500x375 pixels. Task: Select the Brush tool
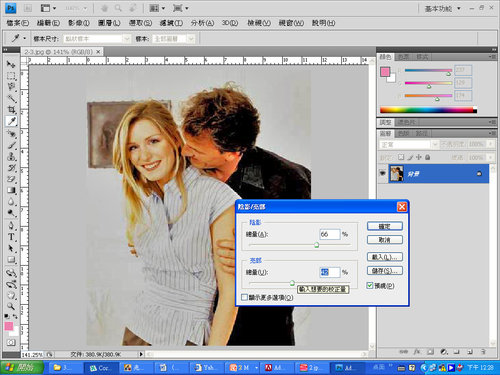click(x=11, y=145)
